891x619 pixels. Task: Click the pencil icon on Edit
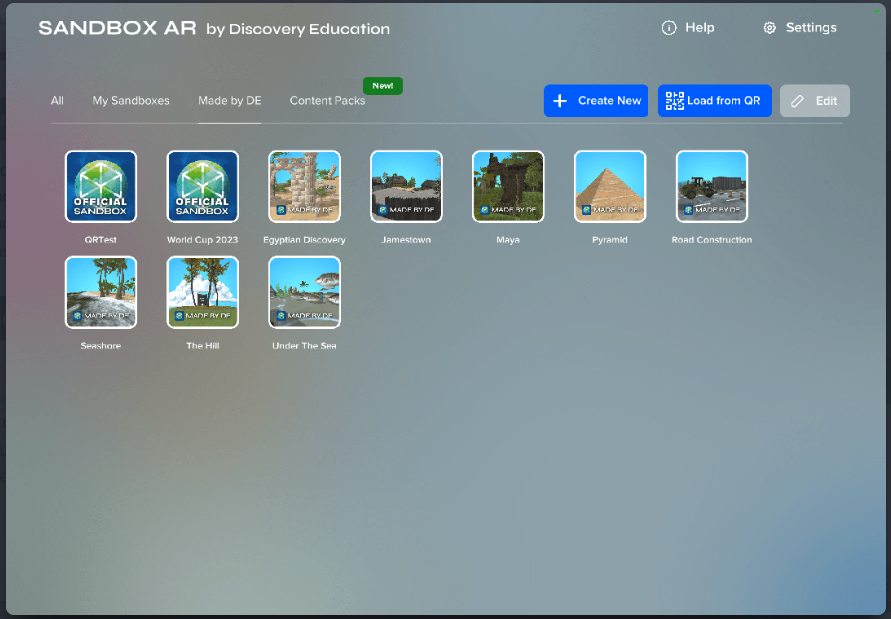[x=797, y=101]
